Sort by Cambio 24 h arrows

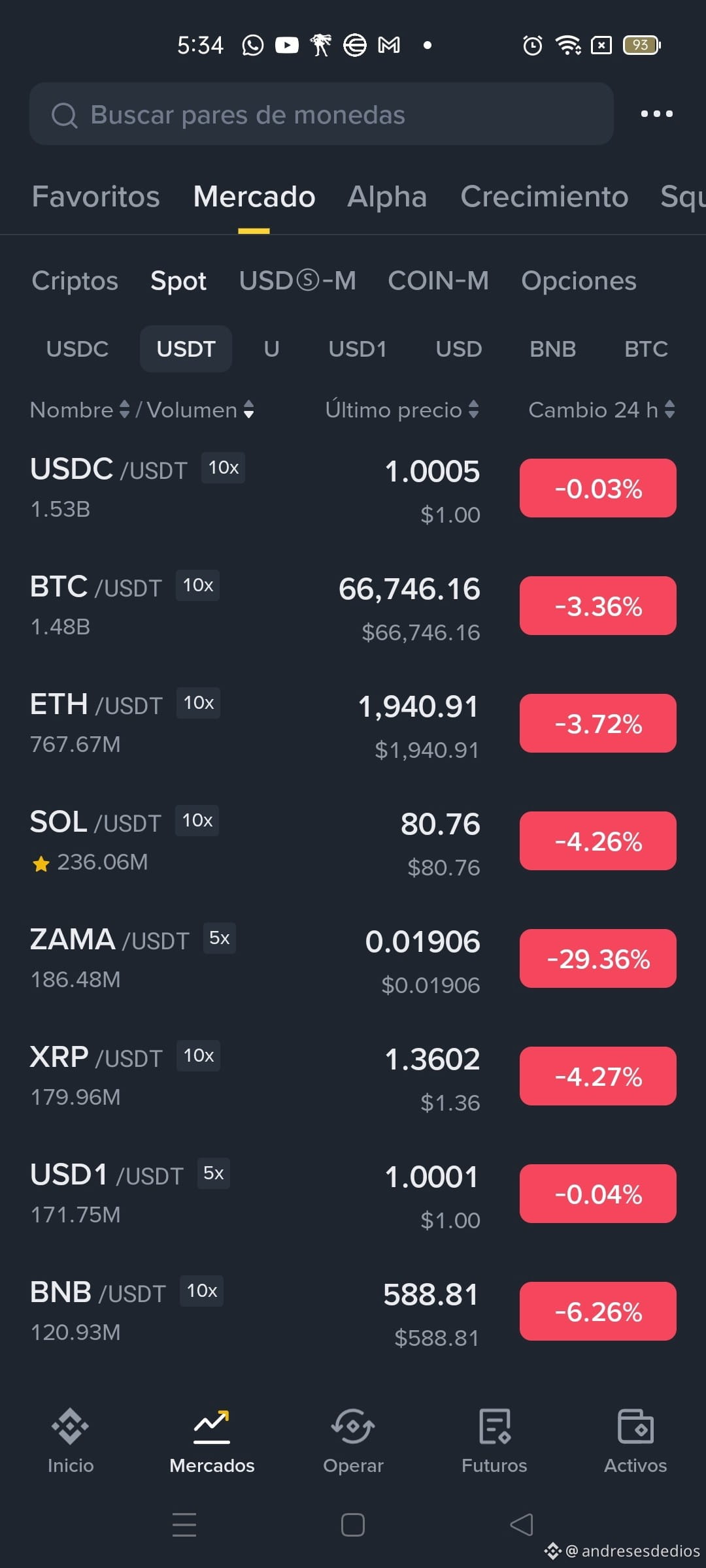[669, 410]
